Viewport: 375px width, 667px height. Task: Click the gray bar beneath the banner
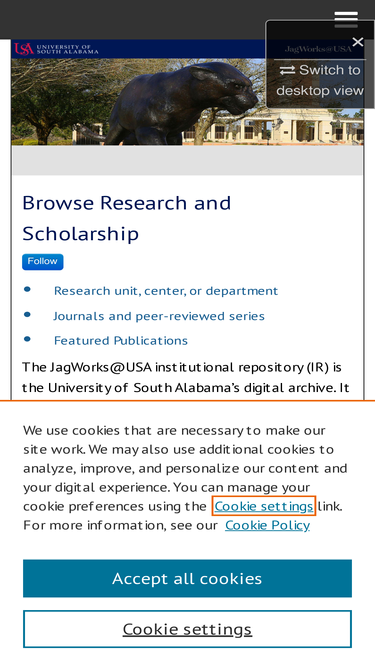pos(188,160)
